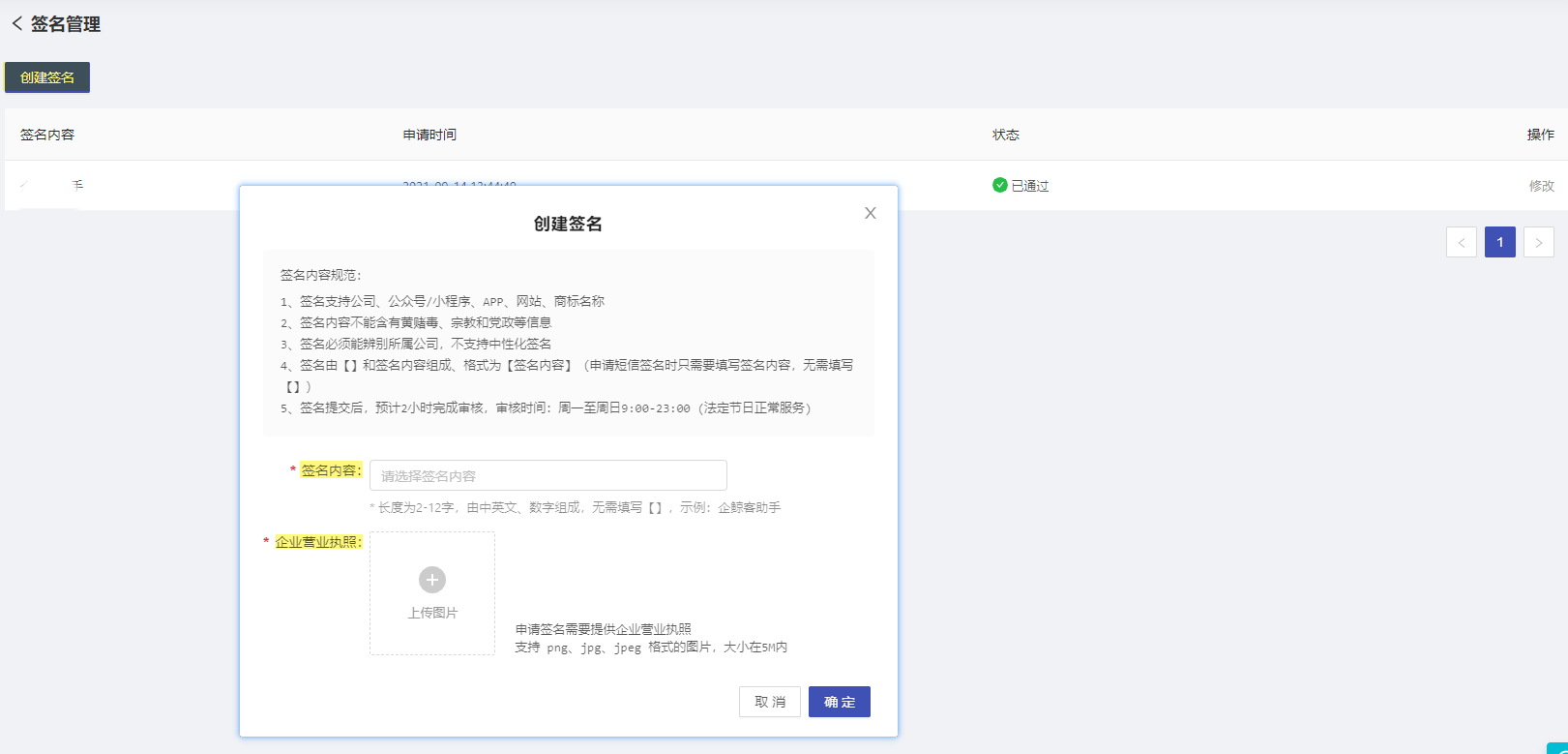1568x754 pixels.
Task: Click the 企业营业执照 field label
Action: pos(318,542)
